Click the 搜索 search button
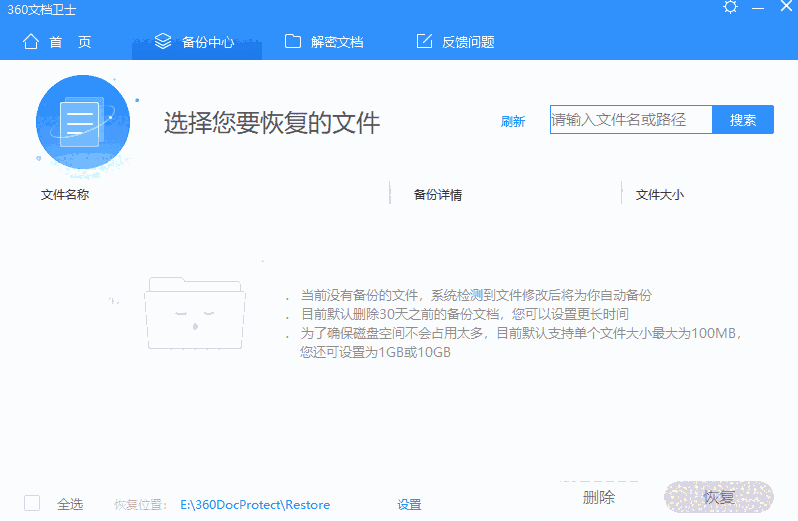This screenshot has width=798, height=521. (x=743, y=120)
